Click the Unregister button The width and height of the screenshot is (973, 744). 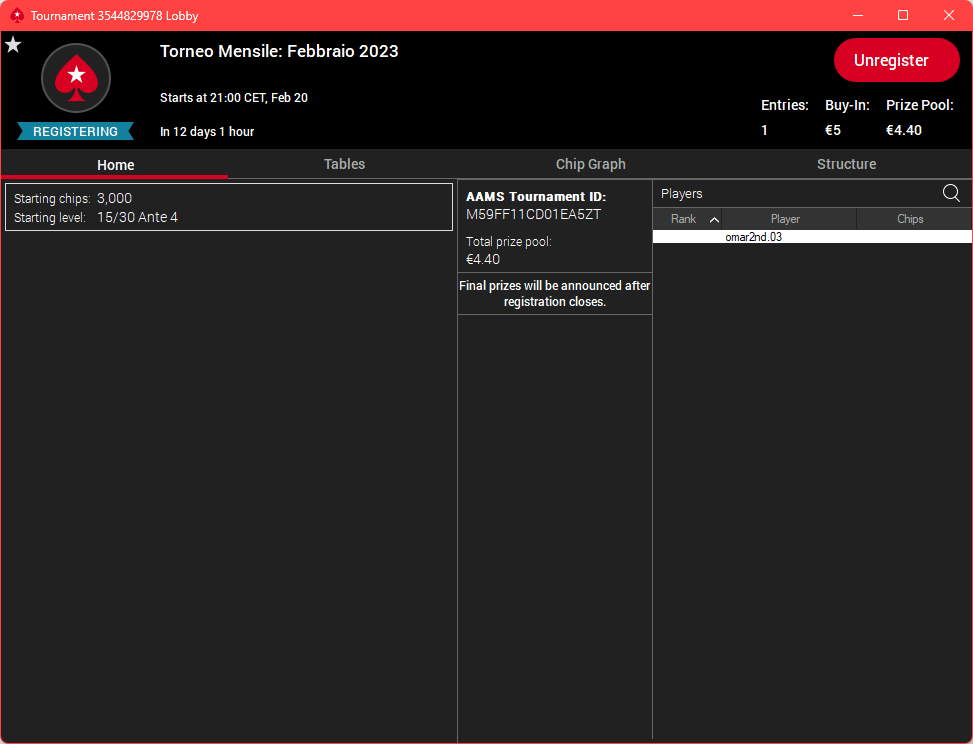[896, 60]
